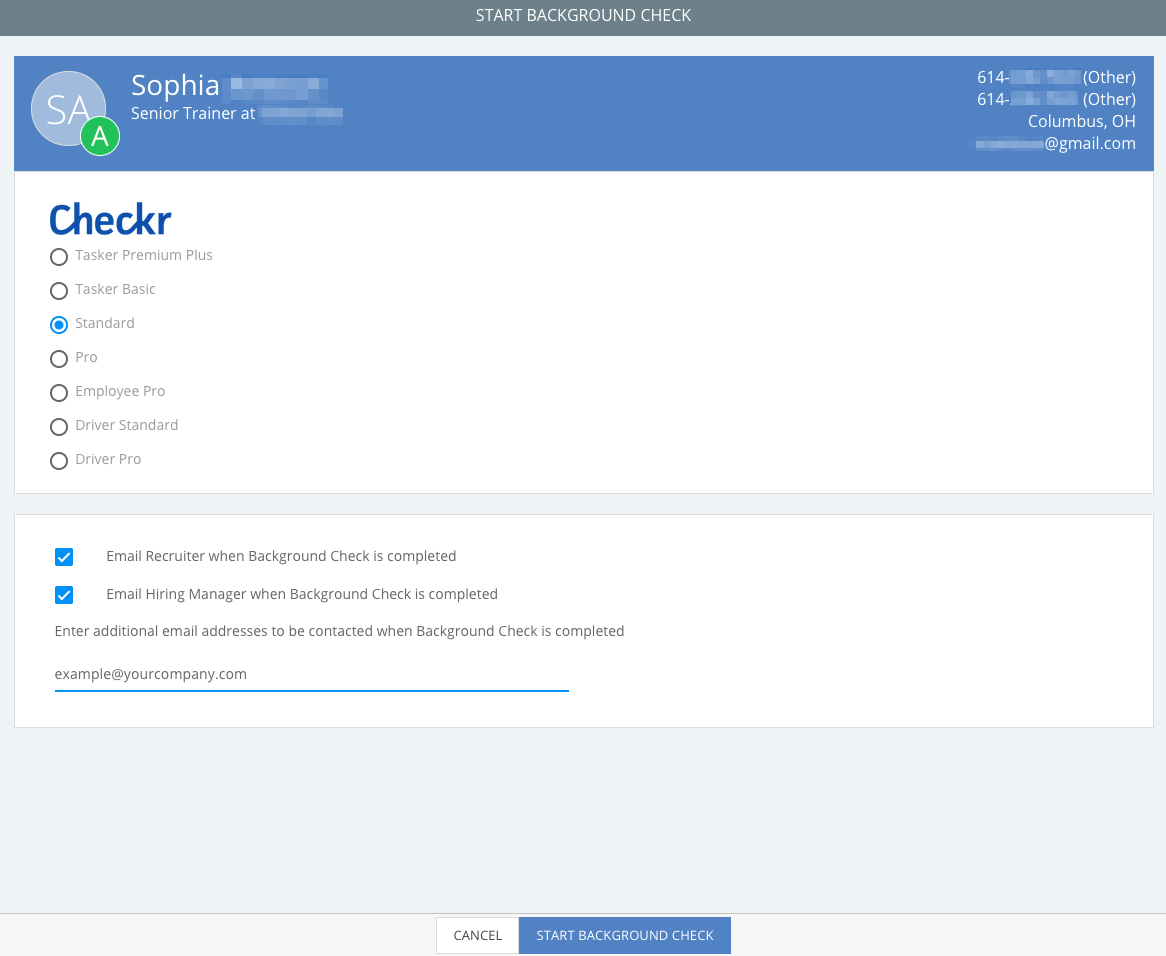Screen dimensions: 1166x956
Task: Click the green A status badge
Action: (x=100, y=136)
